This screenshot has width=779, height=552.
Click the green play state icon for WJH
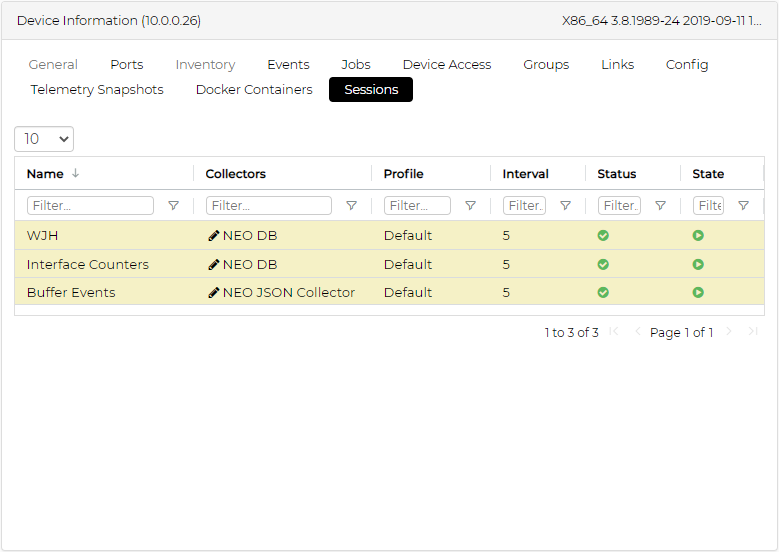click(x=698, y=236)
